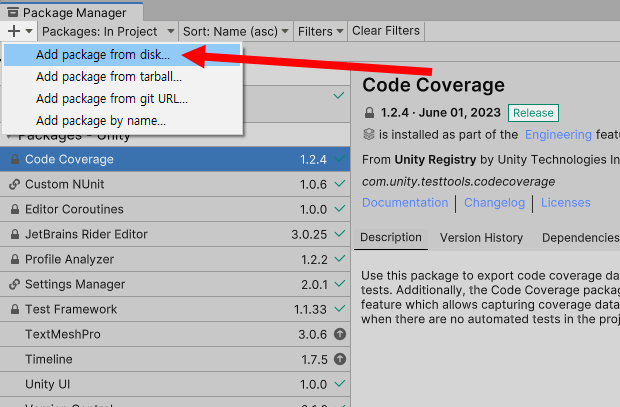Image resolution: width=620 pixels, height=407 pixels.
Task: Switch to the Dependencies tab
Action: pos(580,238)
